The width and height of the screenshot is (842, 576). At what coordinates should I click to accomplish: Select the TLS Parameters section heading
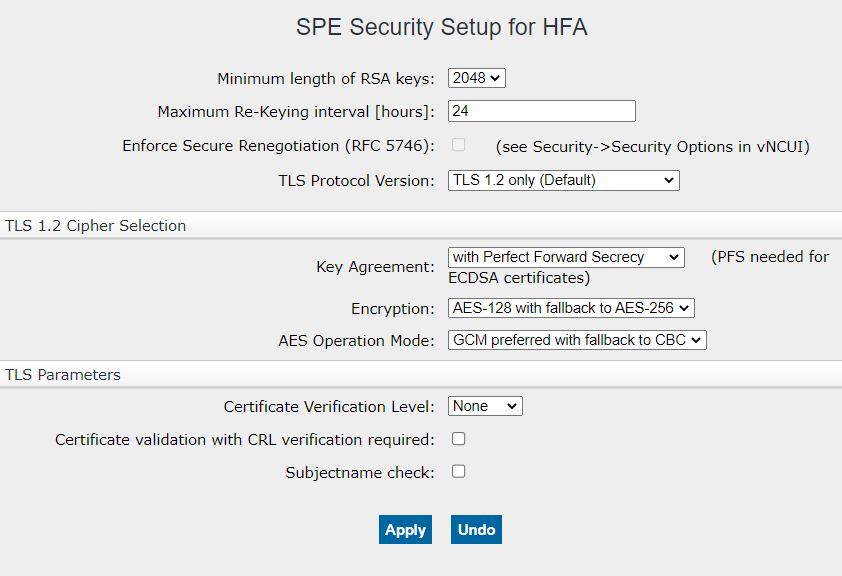point(63,375)
